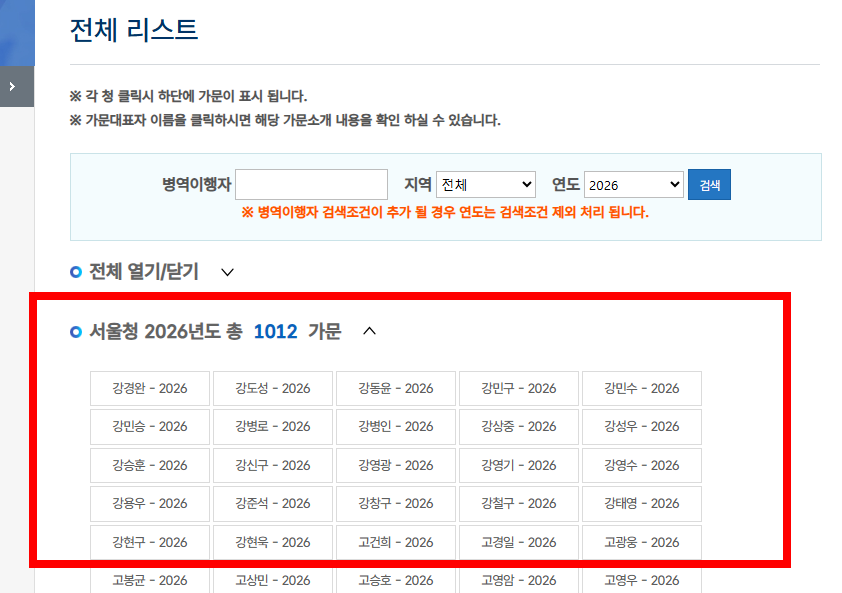This screenshot has height=593, width=842.
Task: Click 고경일 - 2026 cell
Action: click(519, 543)
